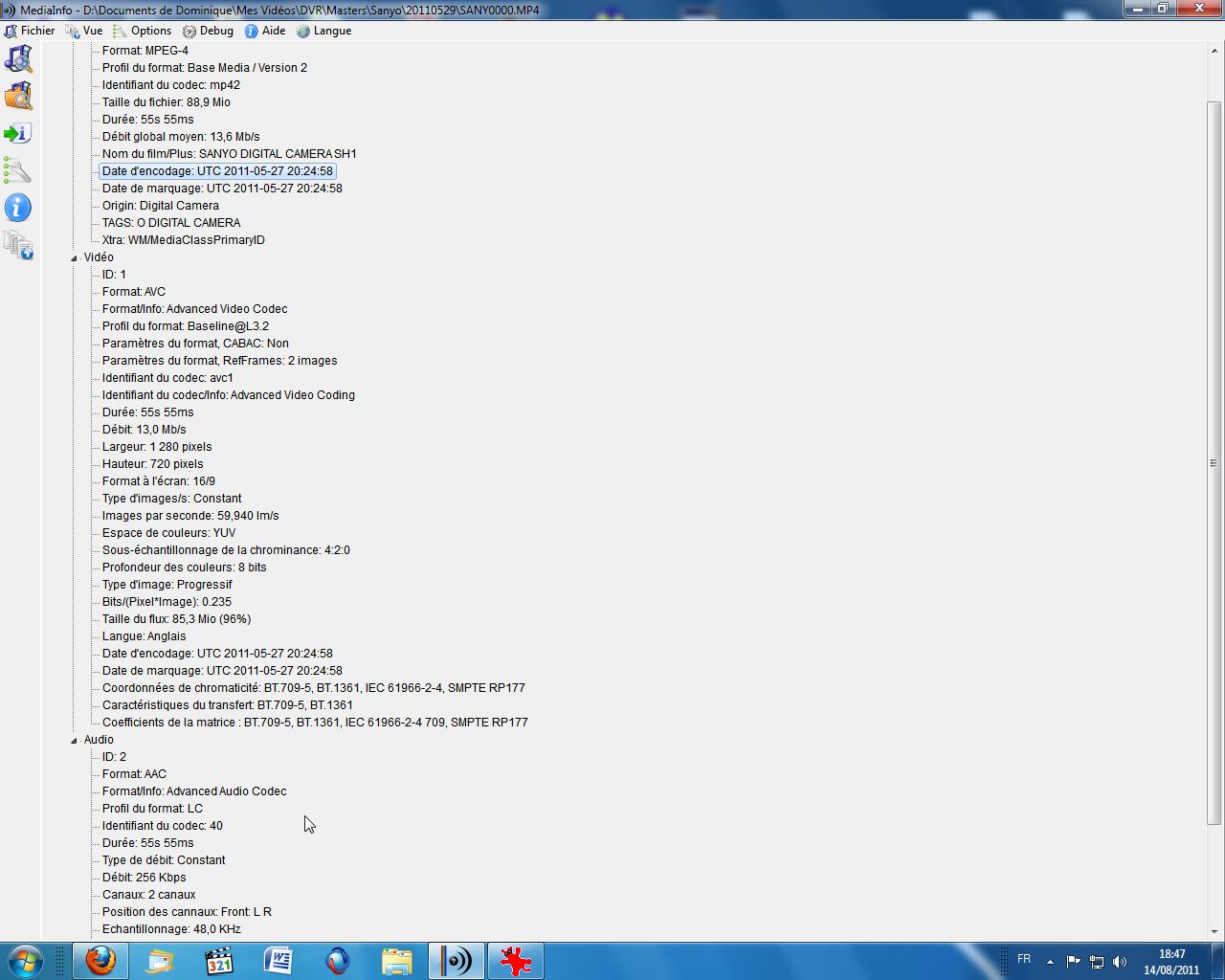Open the Windows Start menu
1225x980 pixels.
point(25,960)
